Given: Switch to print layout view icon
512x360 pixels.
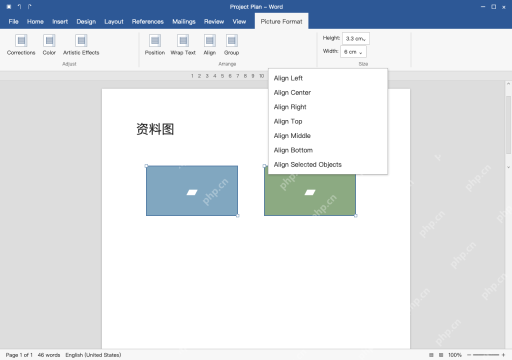Looking at the screenshot, I should [431, 355].
